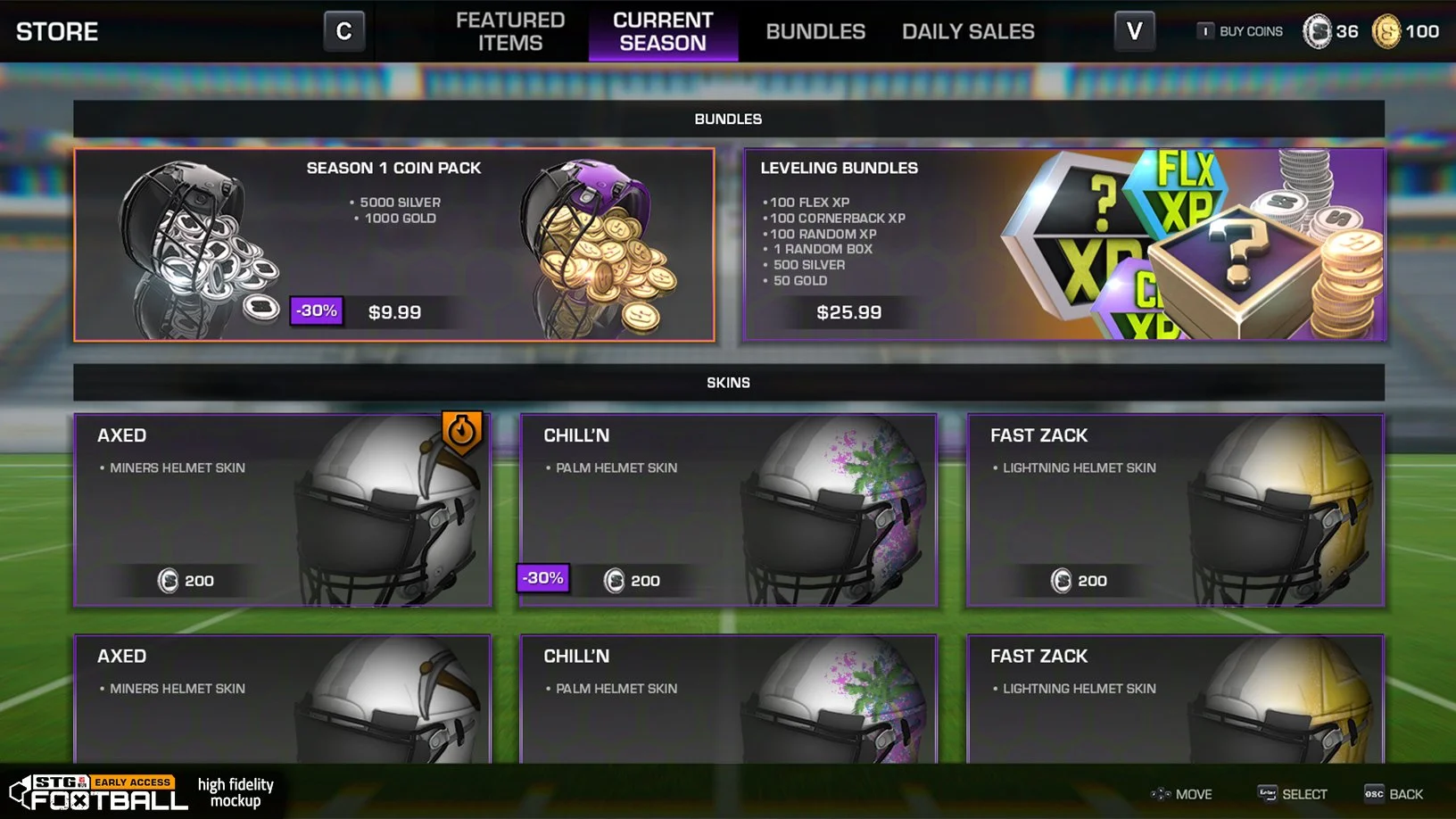The image size is (1456, 819).
Task: Click the silver coin icon on Fast Zack price
Action: [1061, 581]
